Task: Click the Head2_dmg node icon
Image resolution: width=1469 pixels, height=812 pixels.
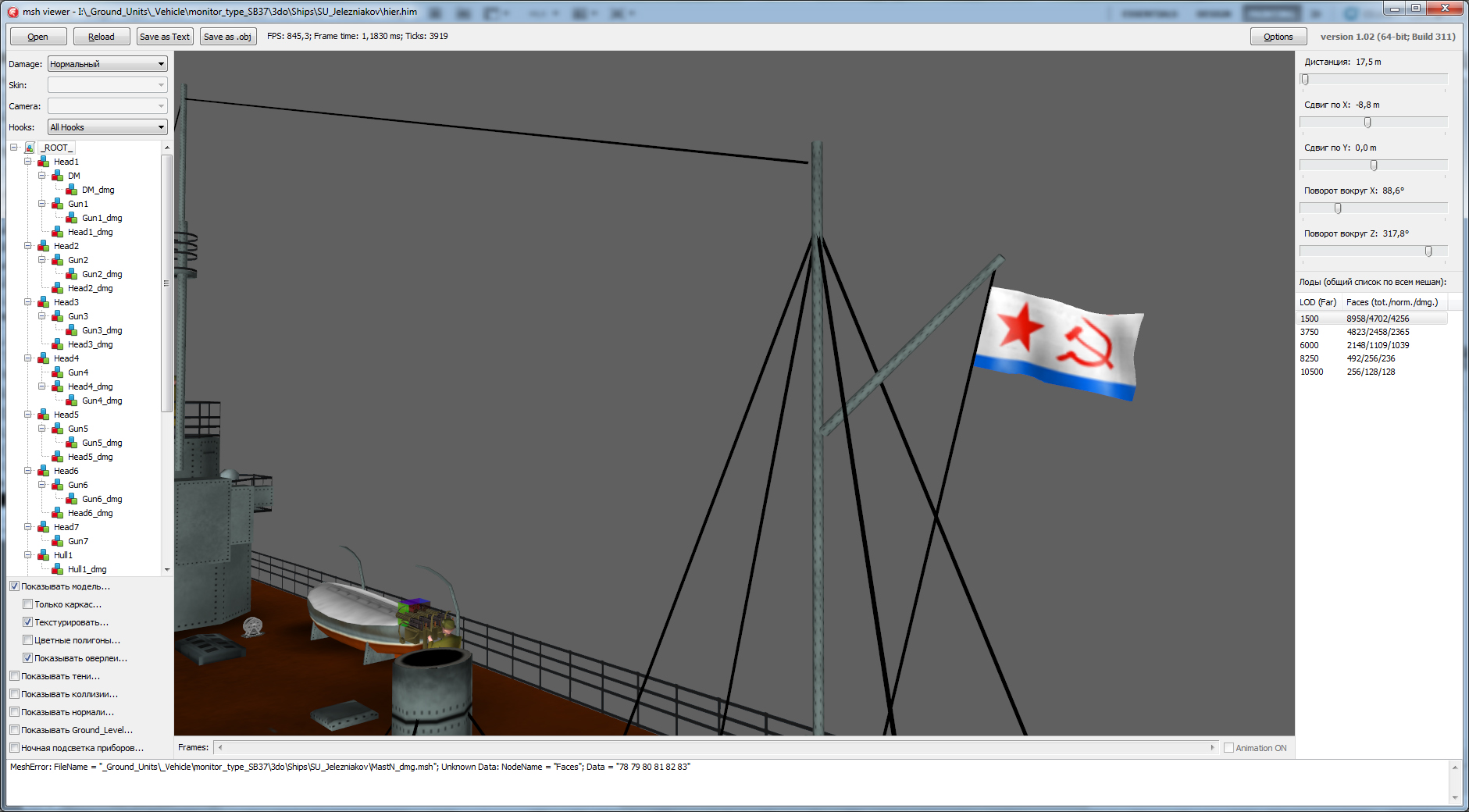Action: [58, 288]
